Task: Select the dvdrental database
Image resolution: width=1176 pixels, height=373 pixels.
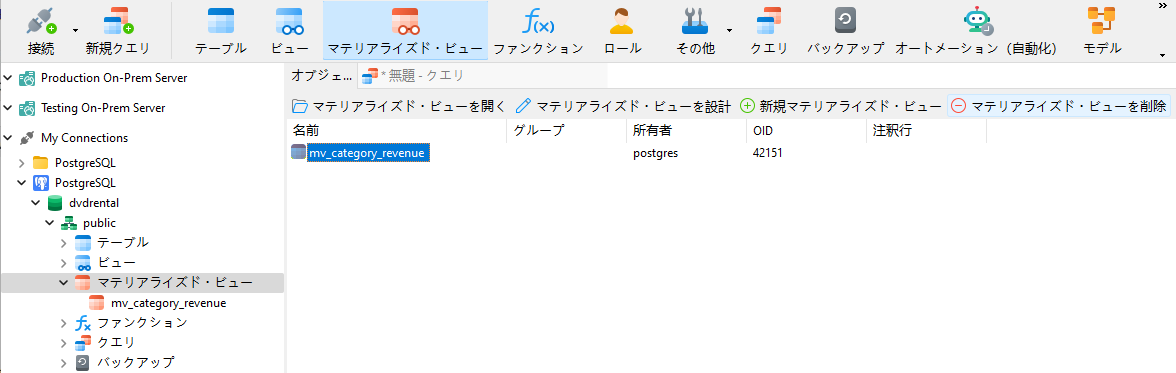Action: coord(94,203)
